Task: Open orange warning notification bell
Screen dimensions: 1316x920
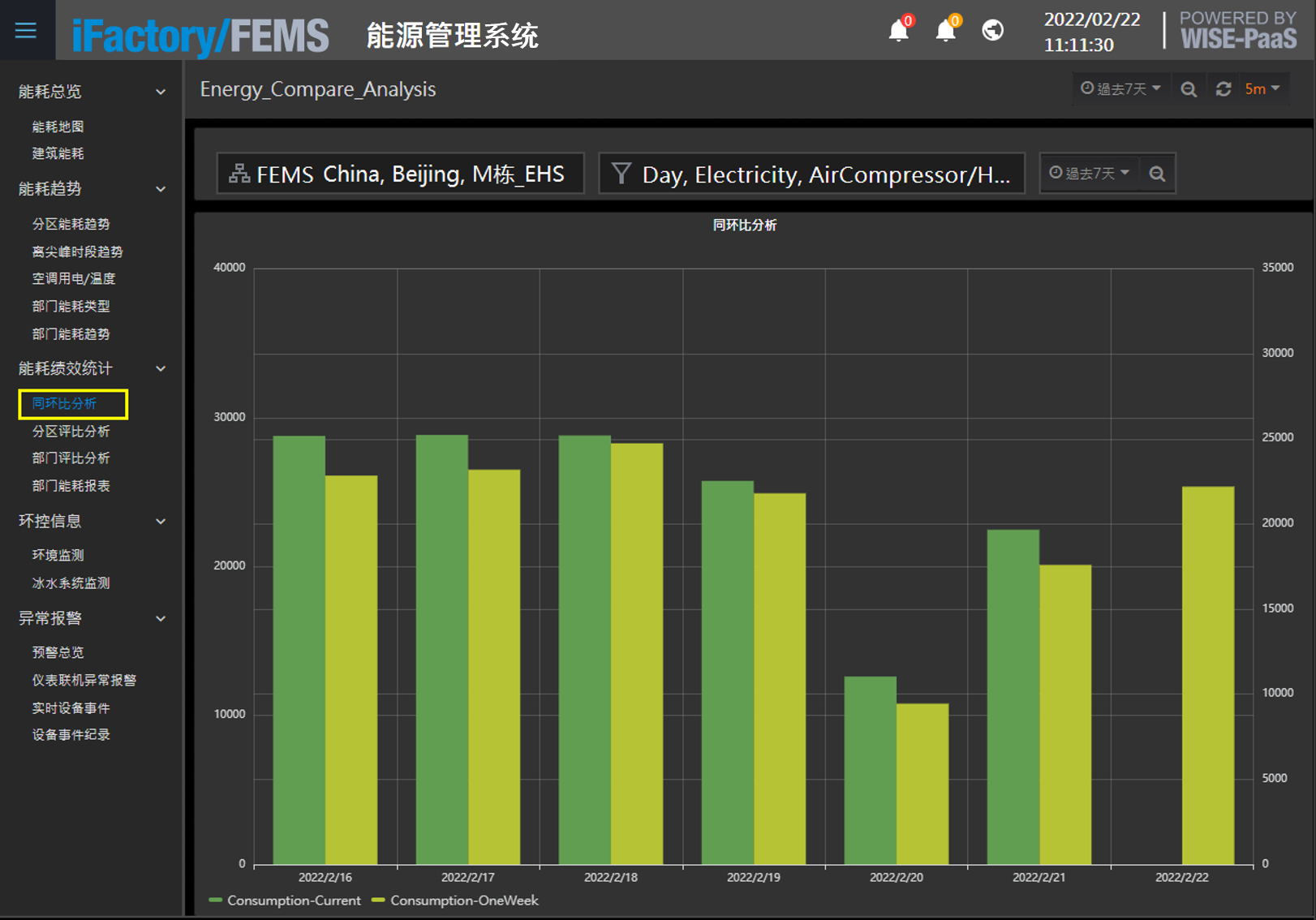Action: point(946,30)
